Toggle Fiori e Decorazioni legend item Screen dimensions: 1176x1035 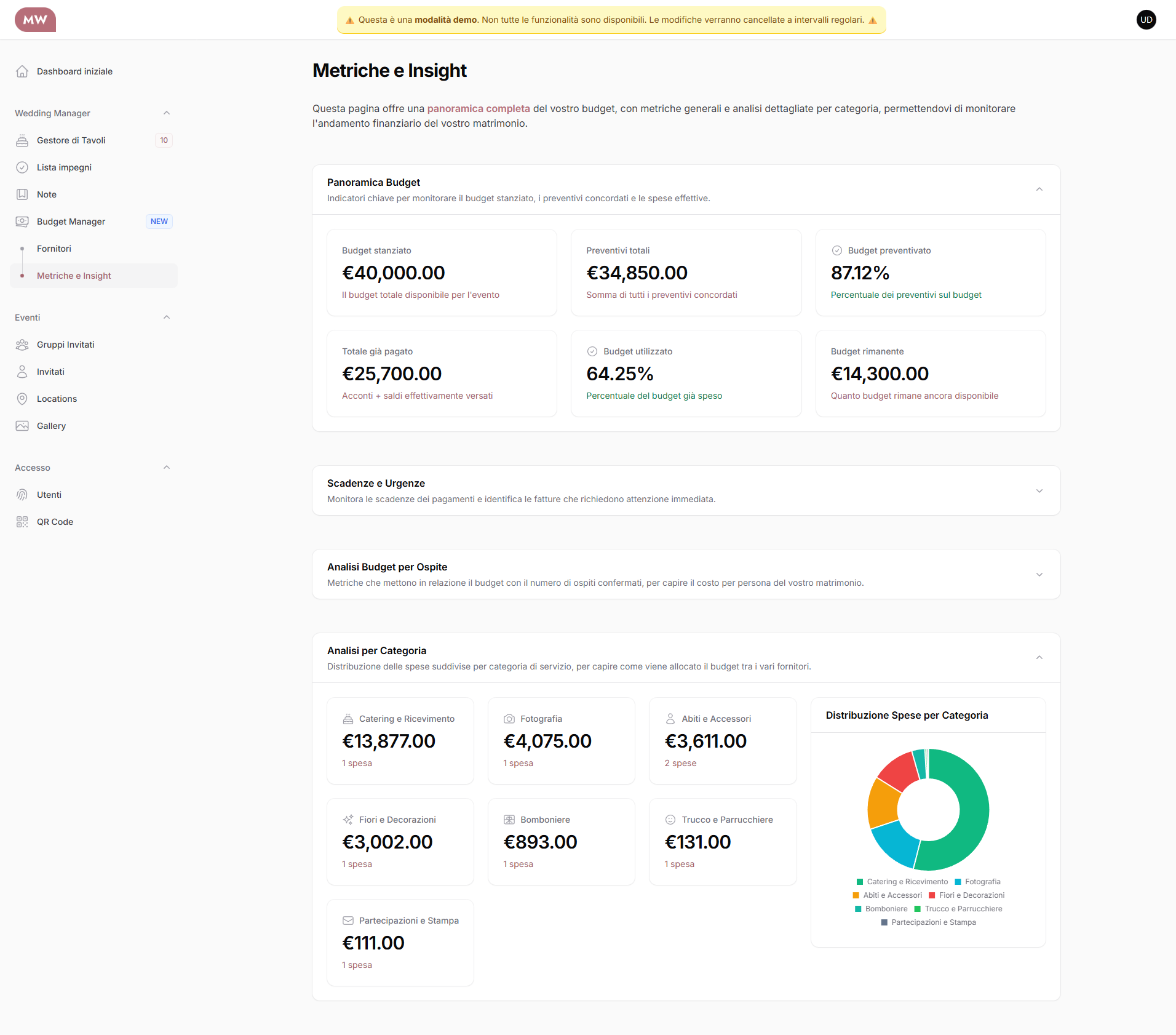pos(966,895)
